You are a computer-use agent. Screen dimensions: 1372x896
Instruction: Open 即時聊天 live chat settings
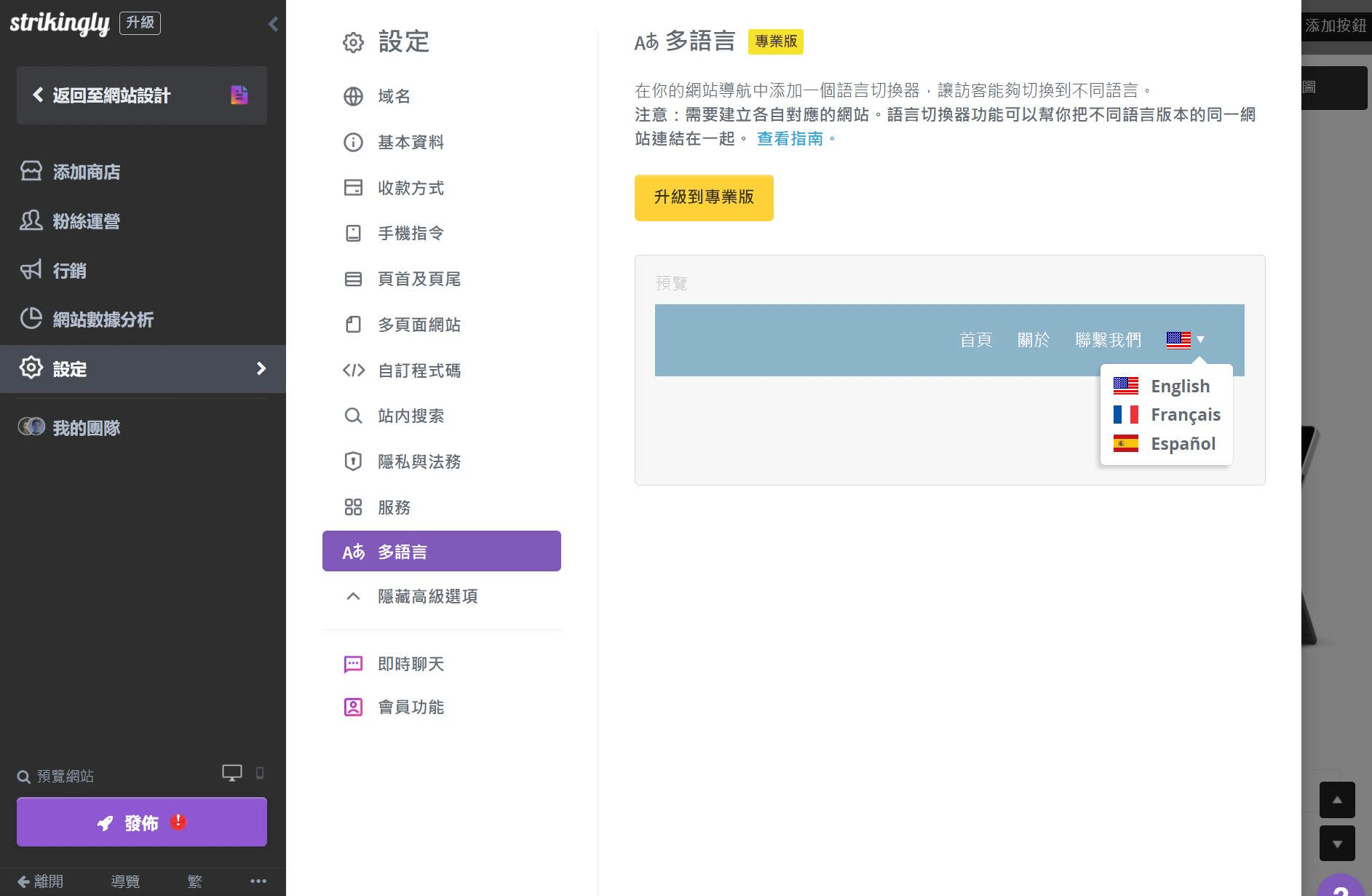411,665
